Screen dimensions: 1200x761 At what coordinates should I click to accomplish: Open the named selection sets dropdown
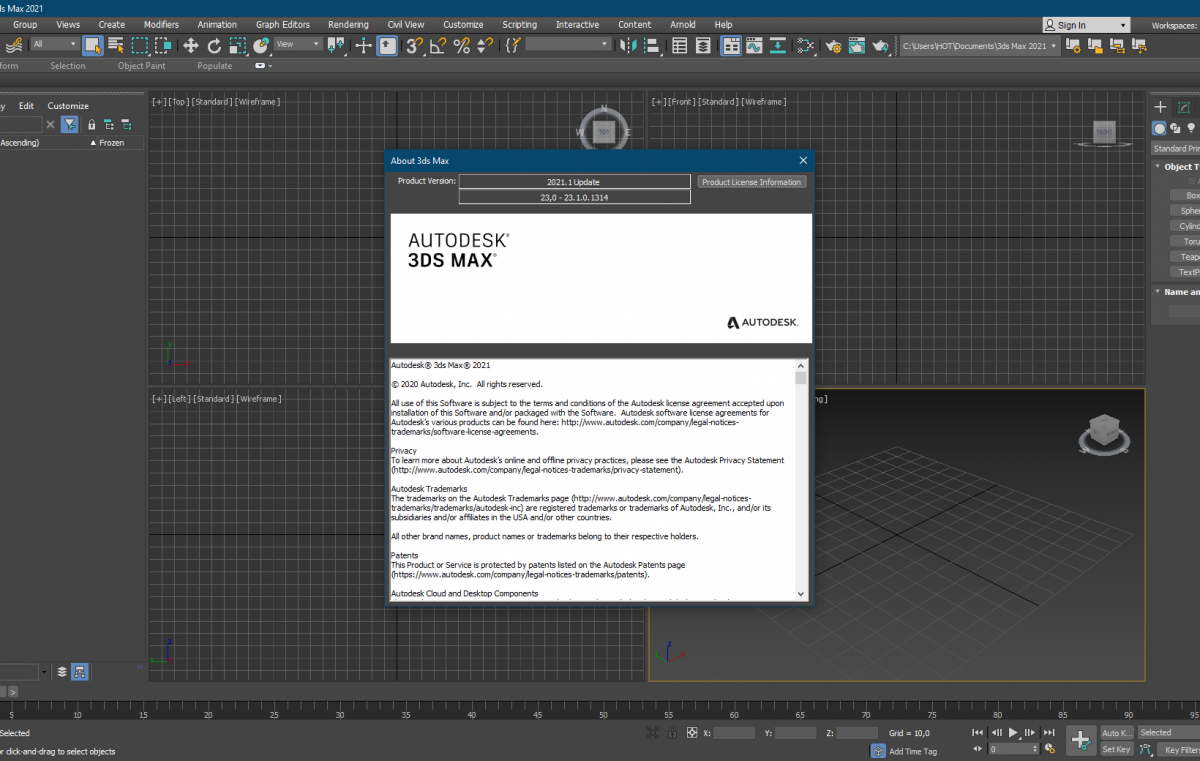(568, 44)
